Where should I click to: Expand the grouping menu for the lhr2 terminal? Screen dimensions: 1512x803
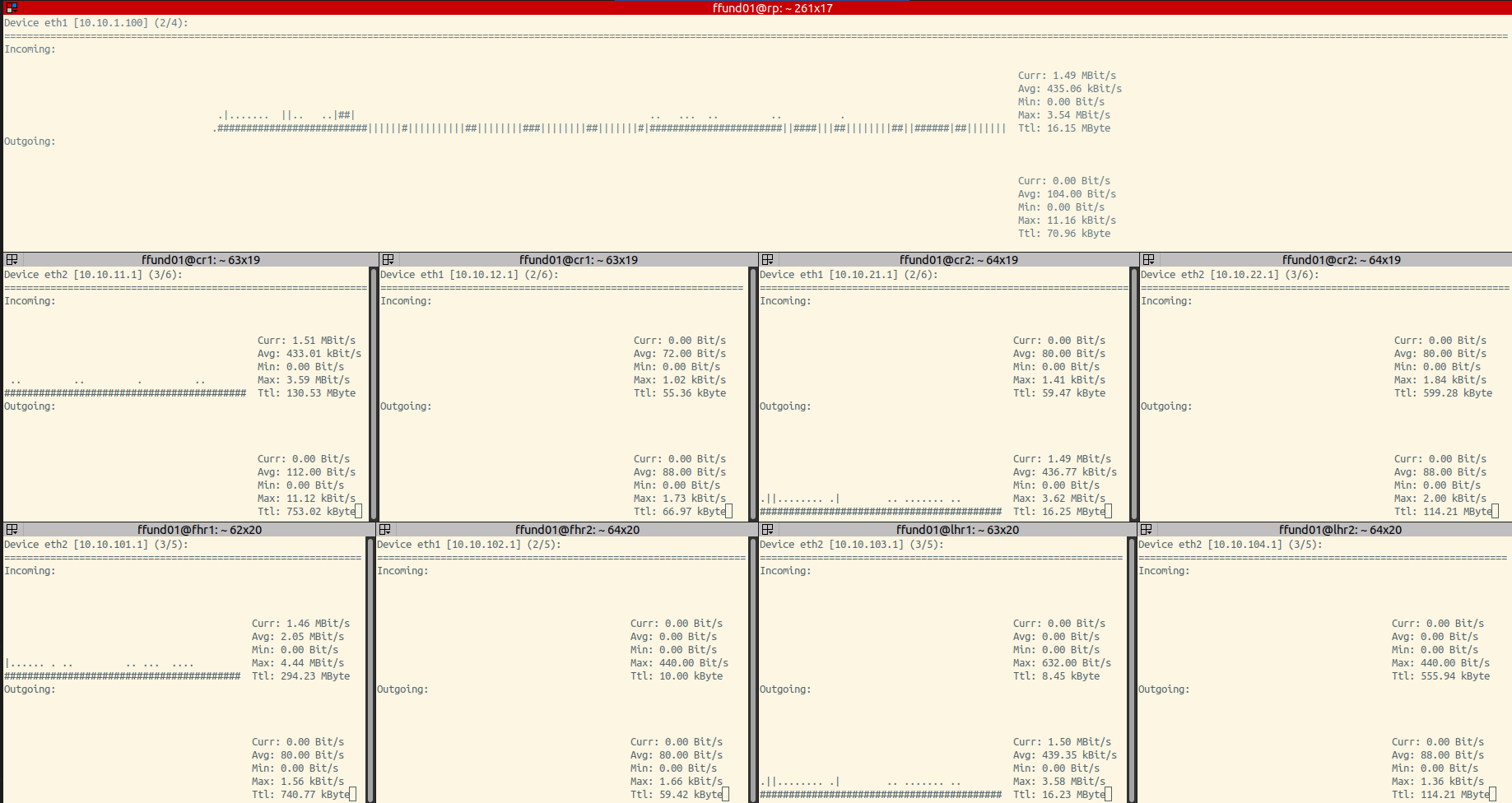1146,530
